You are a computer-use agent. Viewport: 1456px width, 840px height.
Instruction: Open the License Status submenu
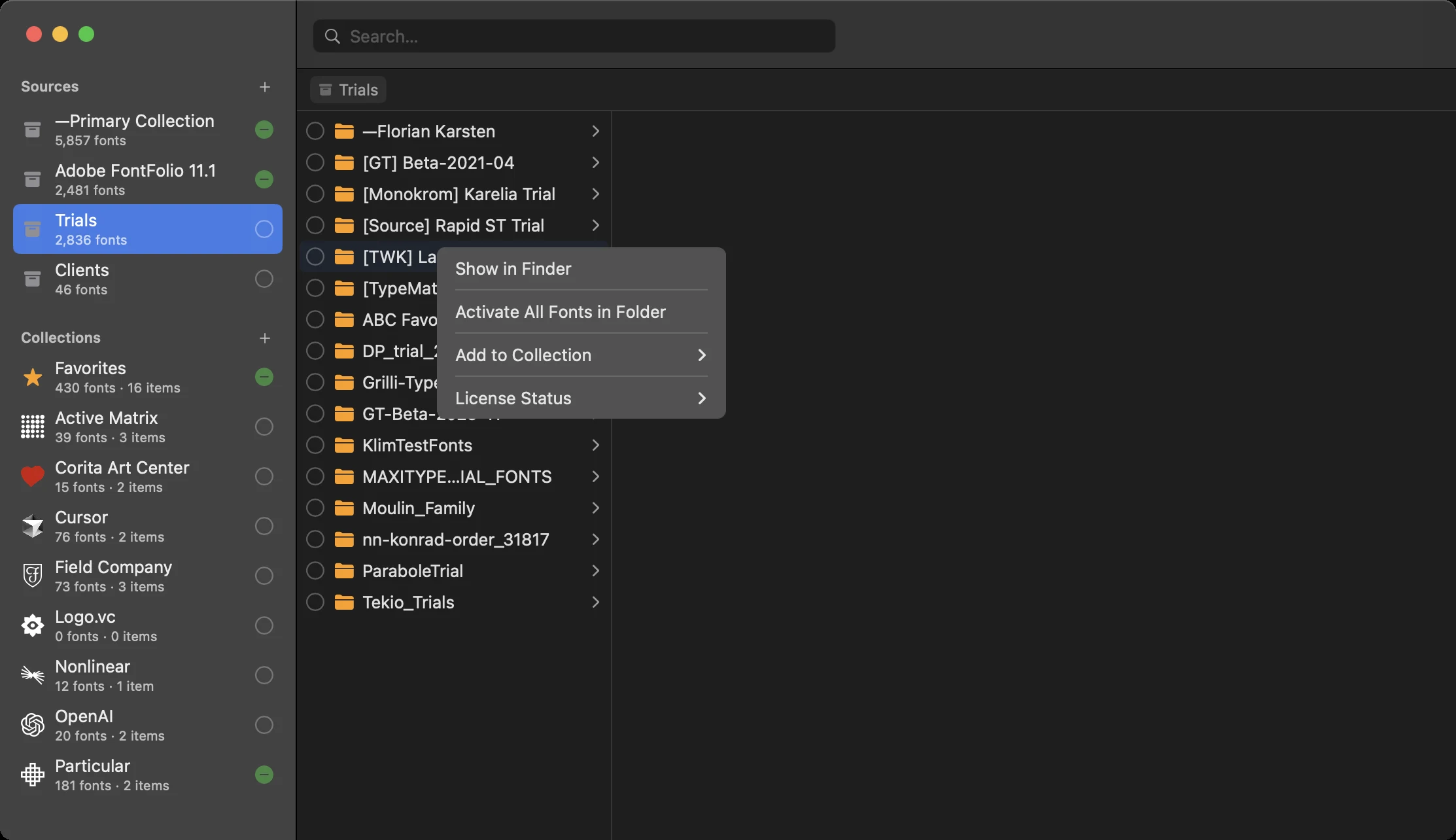point(581,398)
